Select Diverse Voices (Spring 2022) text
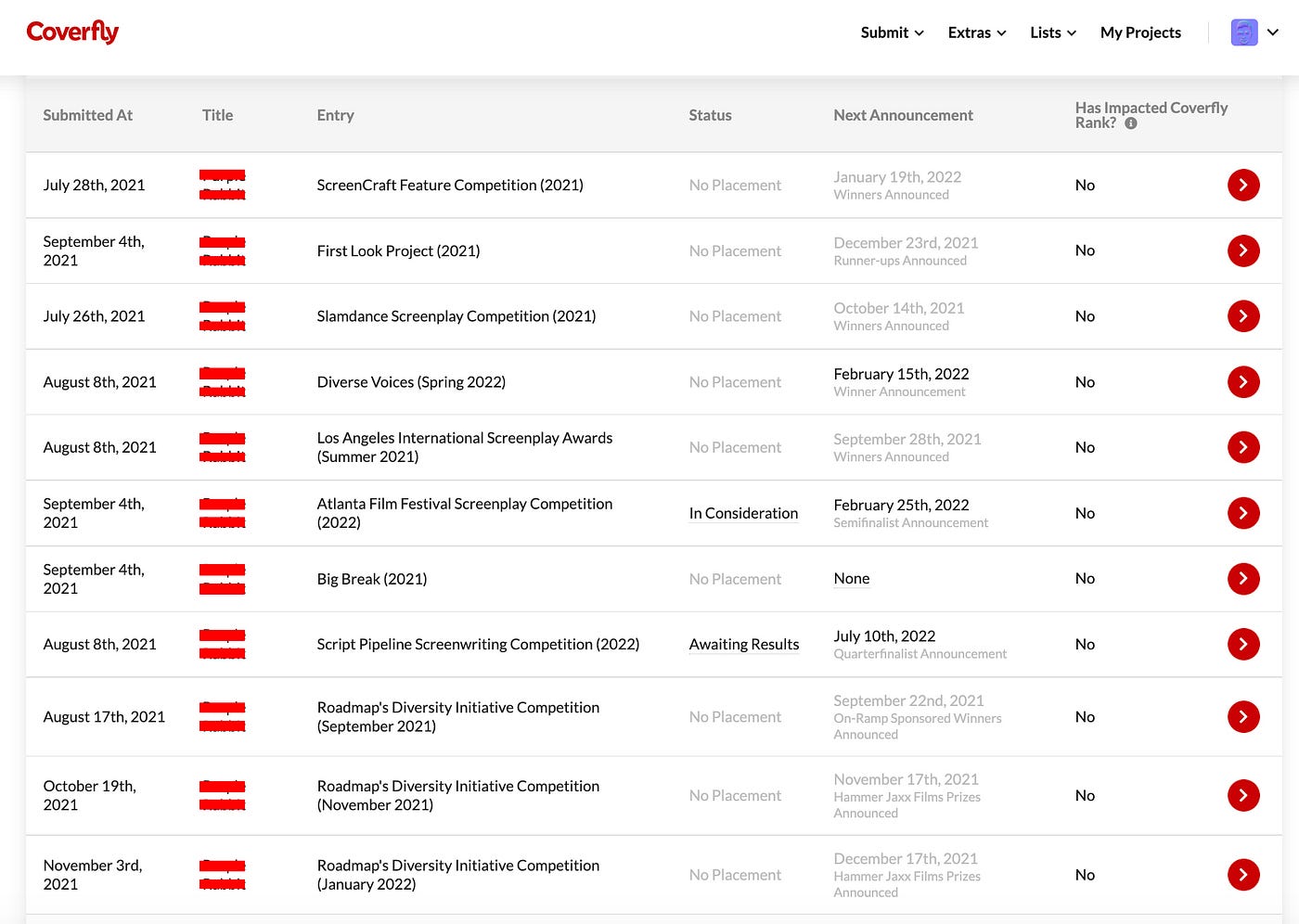1299x924 pixels. pyautogui.click(x=411, y=381)
